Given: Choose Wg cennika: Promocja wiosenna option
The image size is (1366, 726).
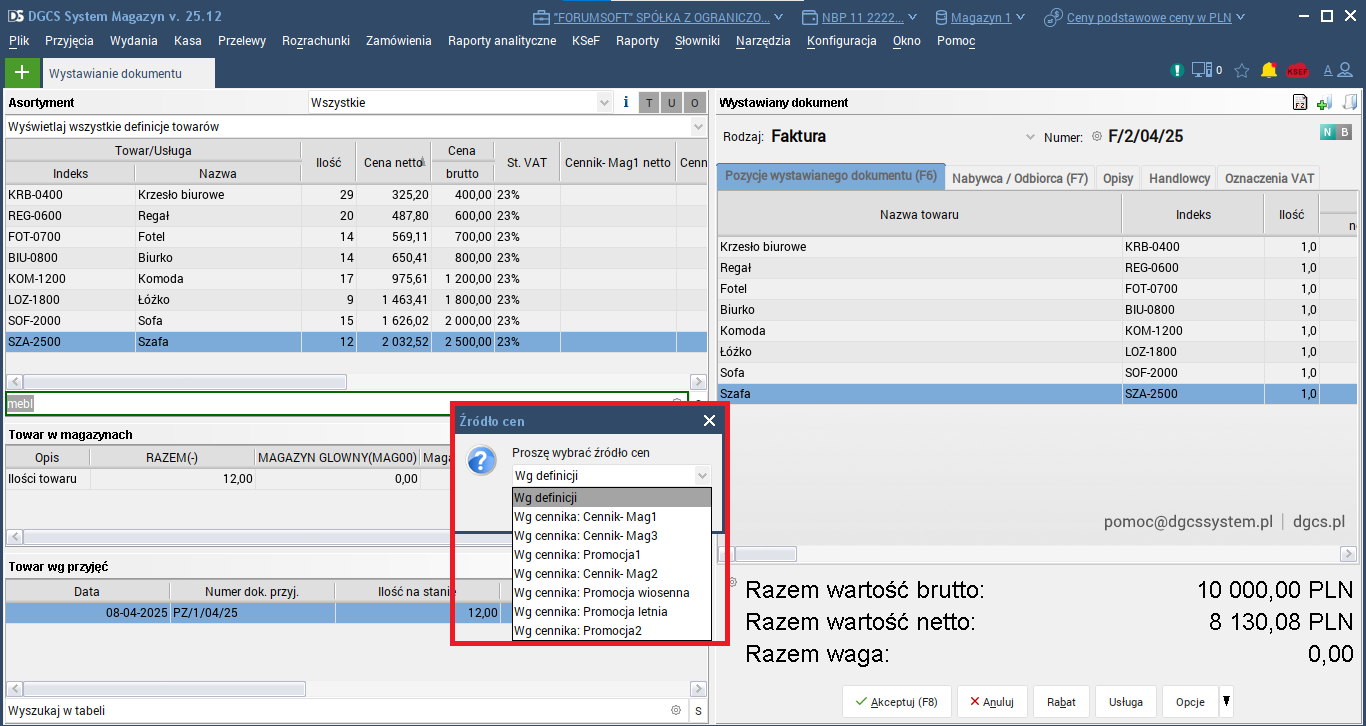Looking at the screenshot, I should [x=611, y=593].
